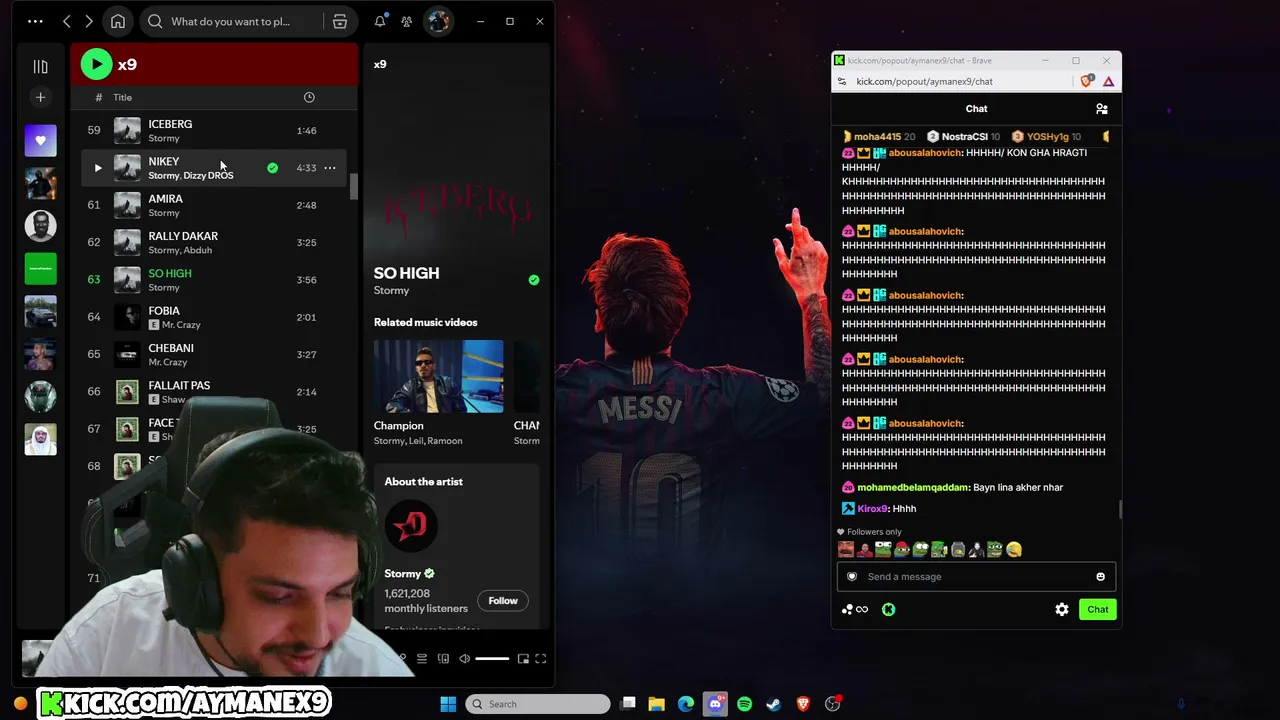This screenshot has height=720, width=1280.
Task: Enter Spotify full screen mode
Action: [x=541, y=659]
